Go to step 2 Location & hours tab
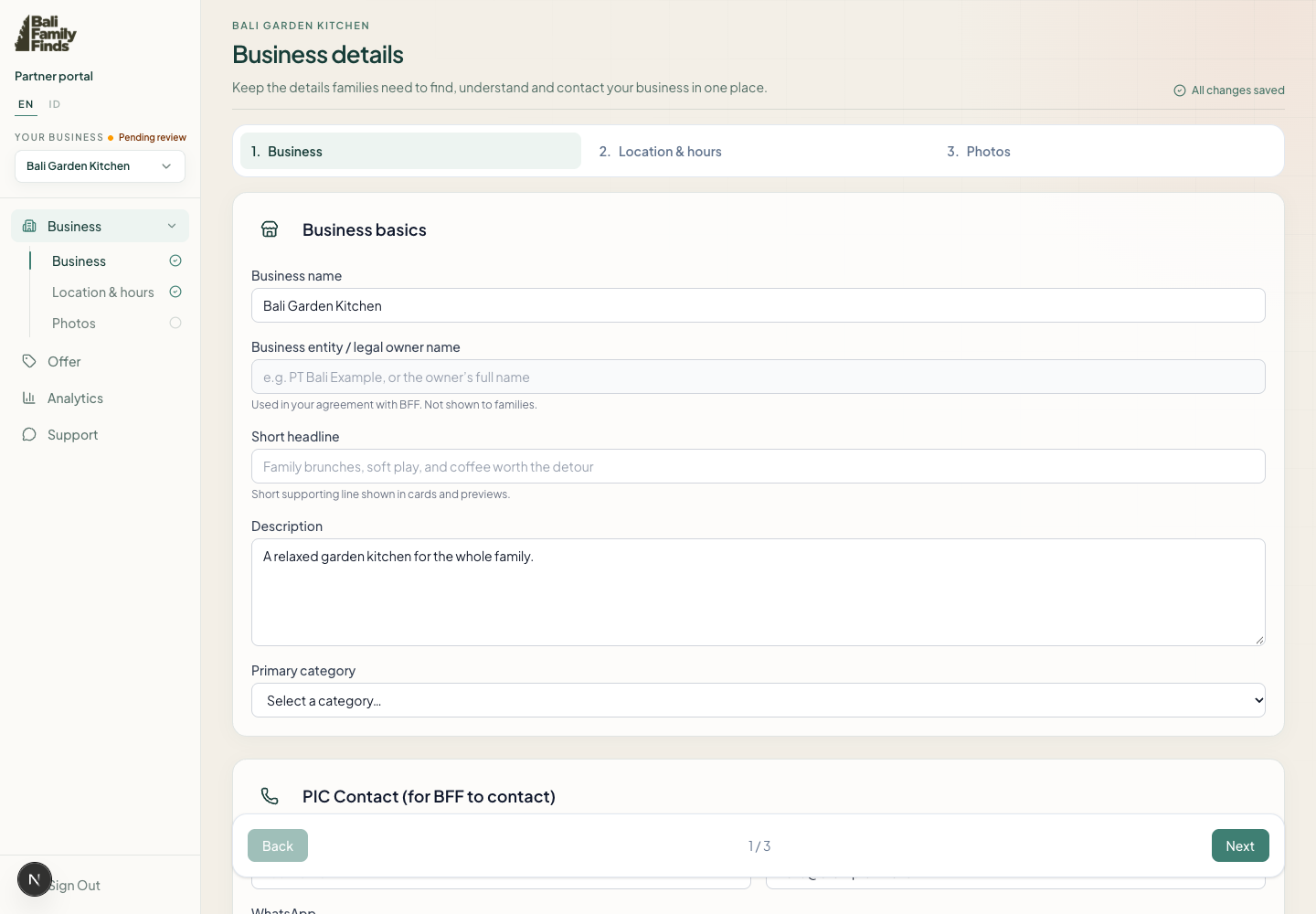 click(759, 151)
